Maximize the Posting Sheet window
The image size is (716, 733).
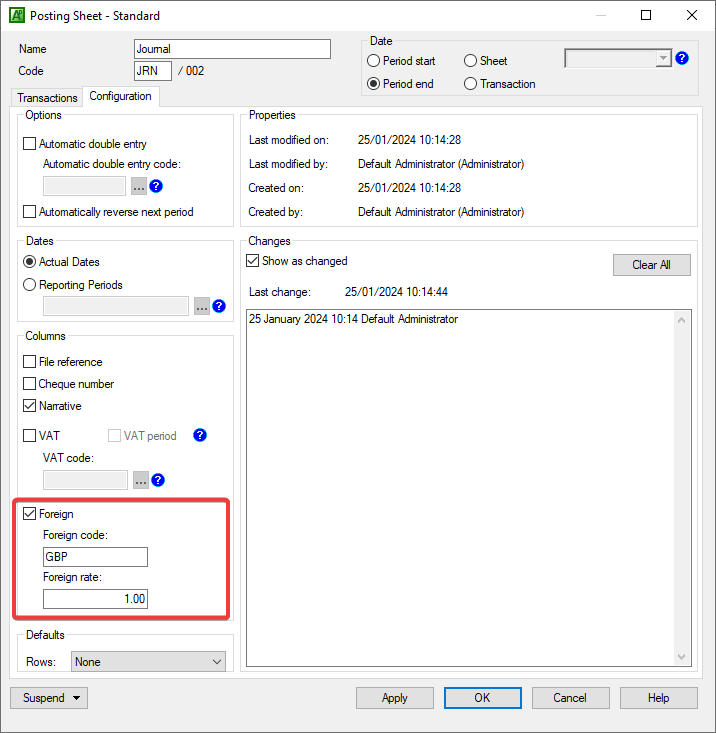[646, 15]
